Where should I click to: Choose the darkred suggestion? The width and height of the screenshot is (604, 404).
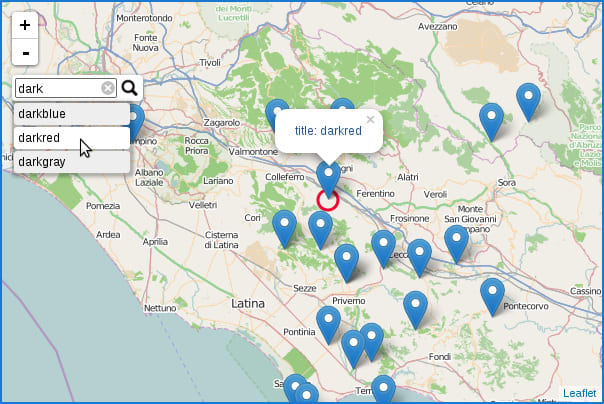(x=72, y=137)
